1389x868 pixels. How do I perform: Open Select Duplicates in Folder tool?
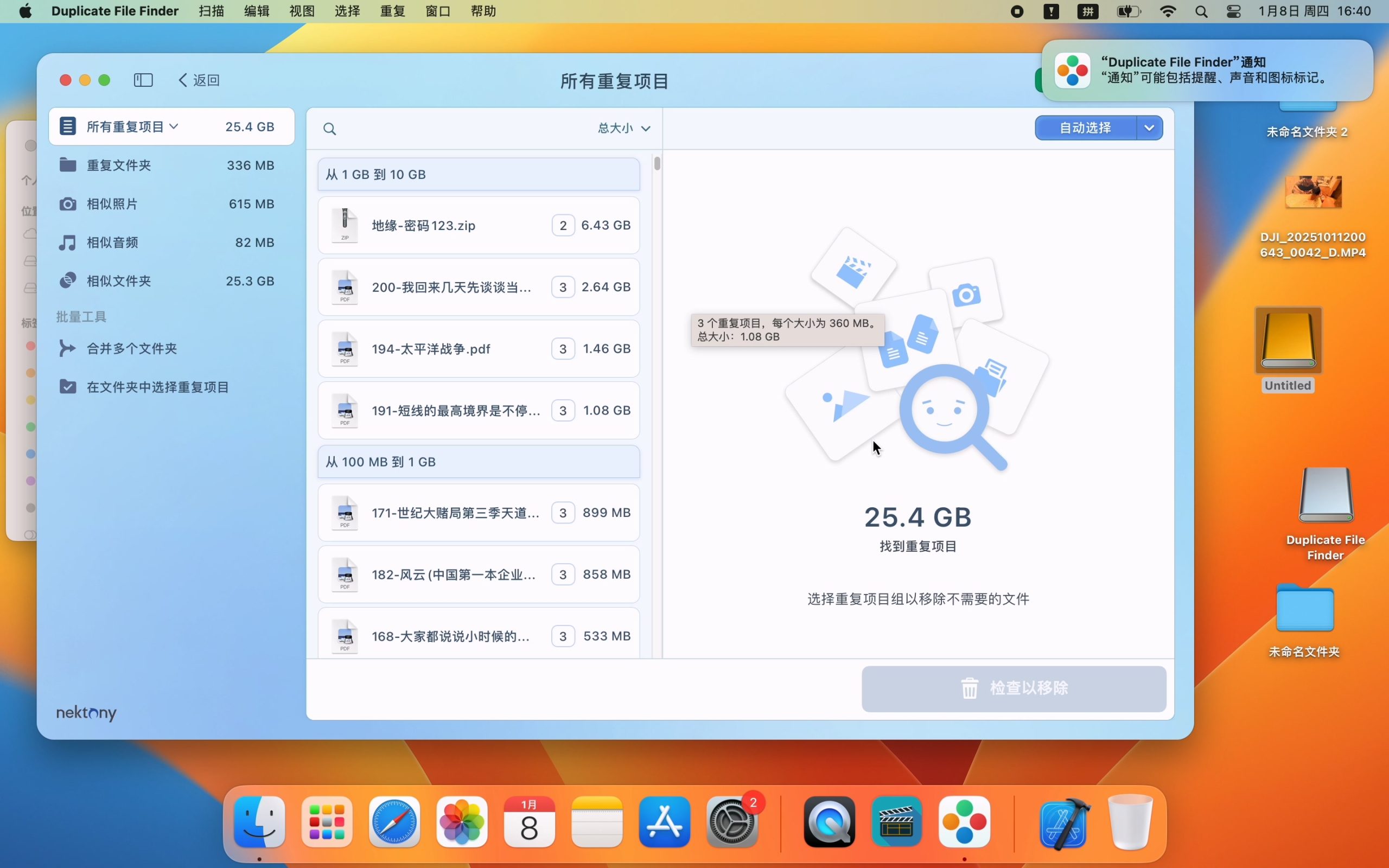157,387
